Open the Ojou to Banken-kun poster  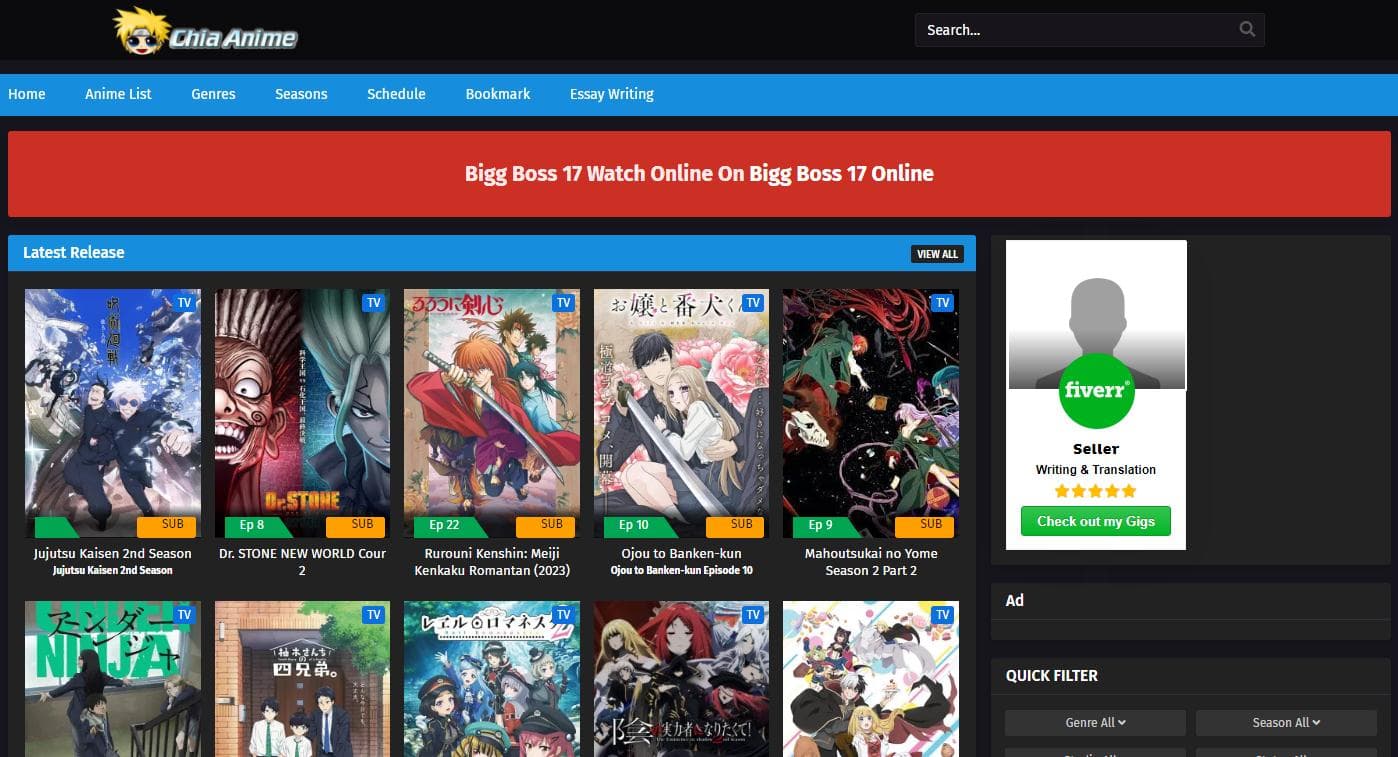tap(681, 414)
